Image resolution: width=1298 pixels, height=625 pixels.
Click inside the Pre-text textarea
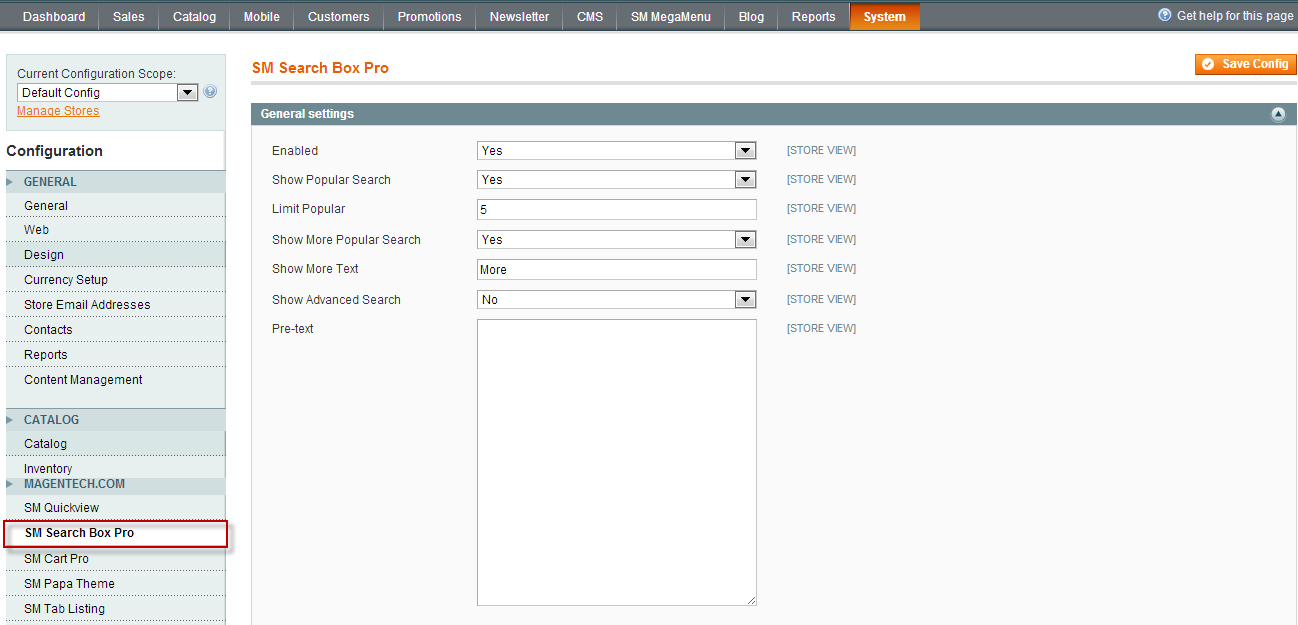click(x=617, y=462)
